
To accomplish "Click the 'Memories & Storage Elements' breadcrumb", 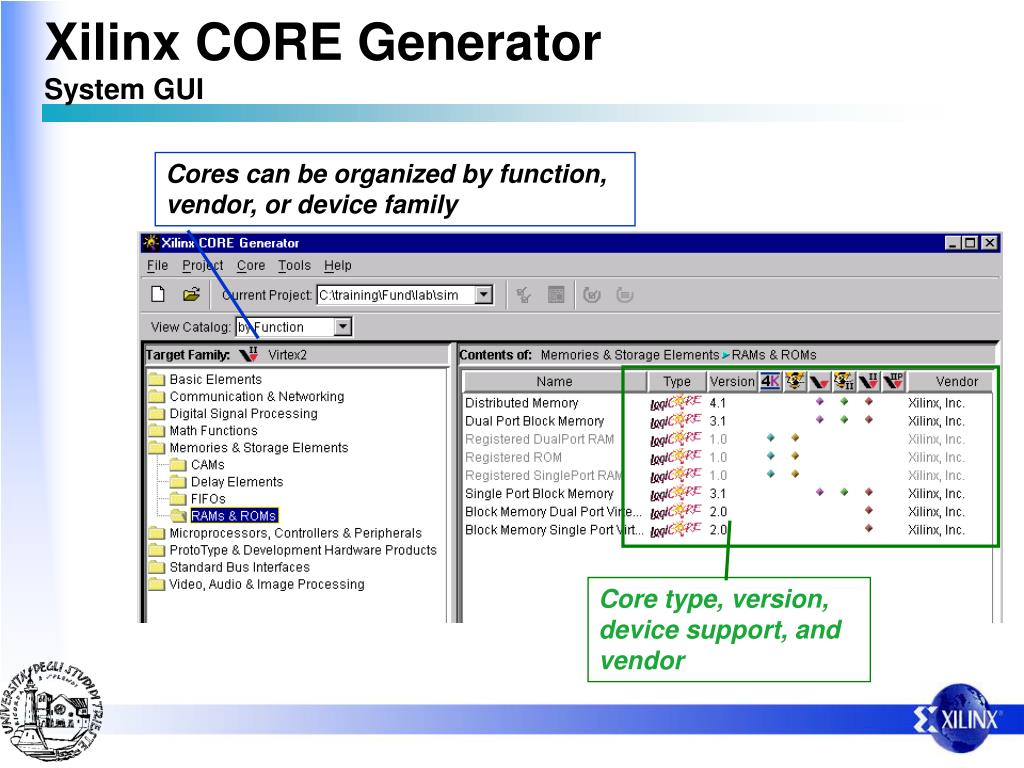I will pyautogui.click(x=630, y=355).
